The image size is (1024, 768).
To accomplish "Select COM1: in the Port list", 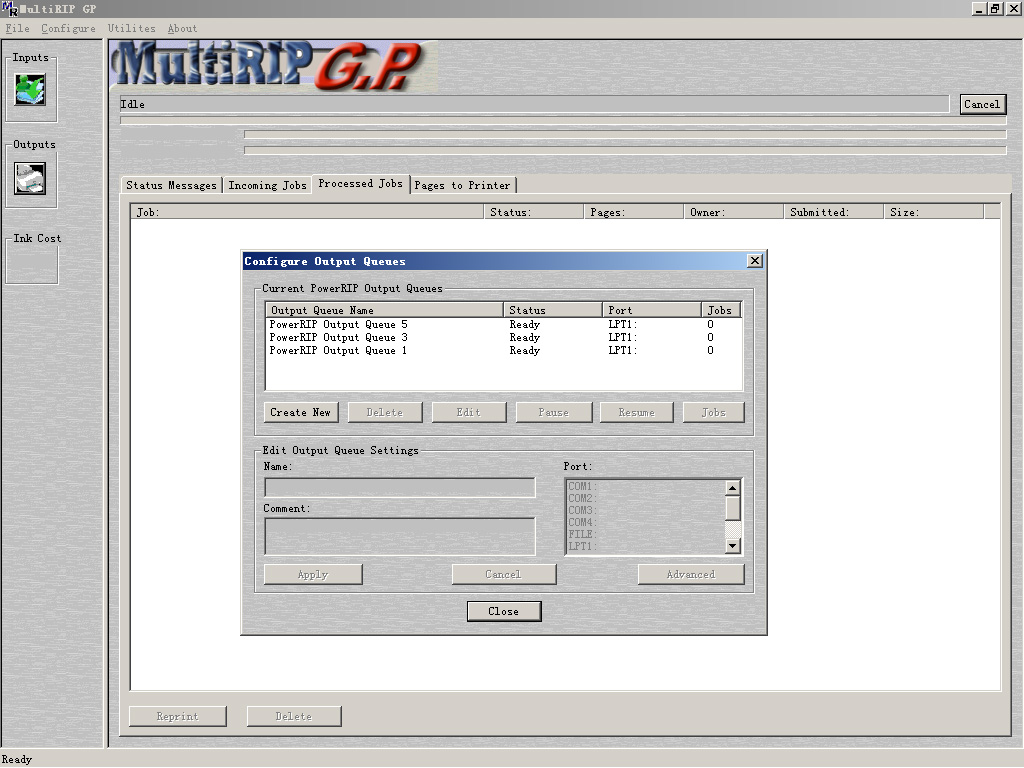I will (645, 486).
